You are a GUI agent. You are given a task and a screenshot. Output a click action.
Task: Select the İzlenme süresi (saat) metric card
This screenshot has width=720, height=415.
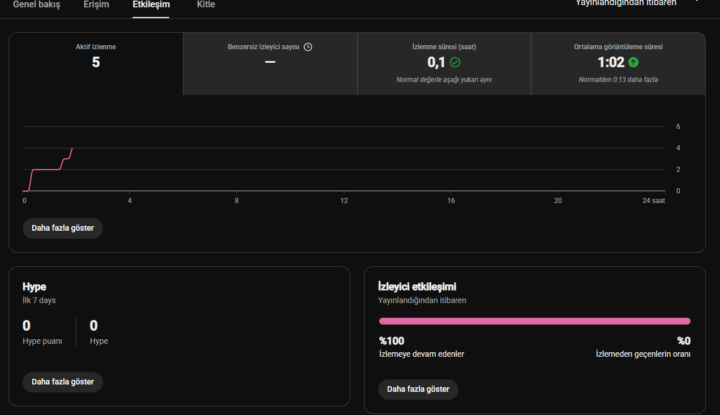[444, 64]
